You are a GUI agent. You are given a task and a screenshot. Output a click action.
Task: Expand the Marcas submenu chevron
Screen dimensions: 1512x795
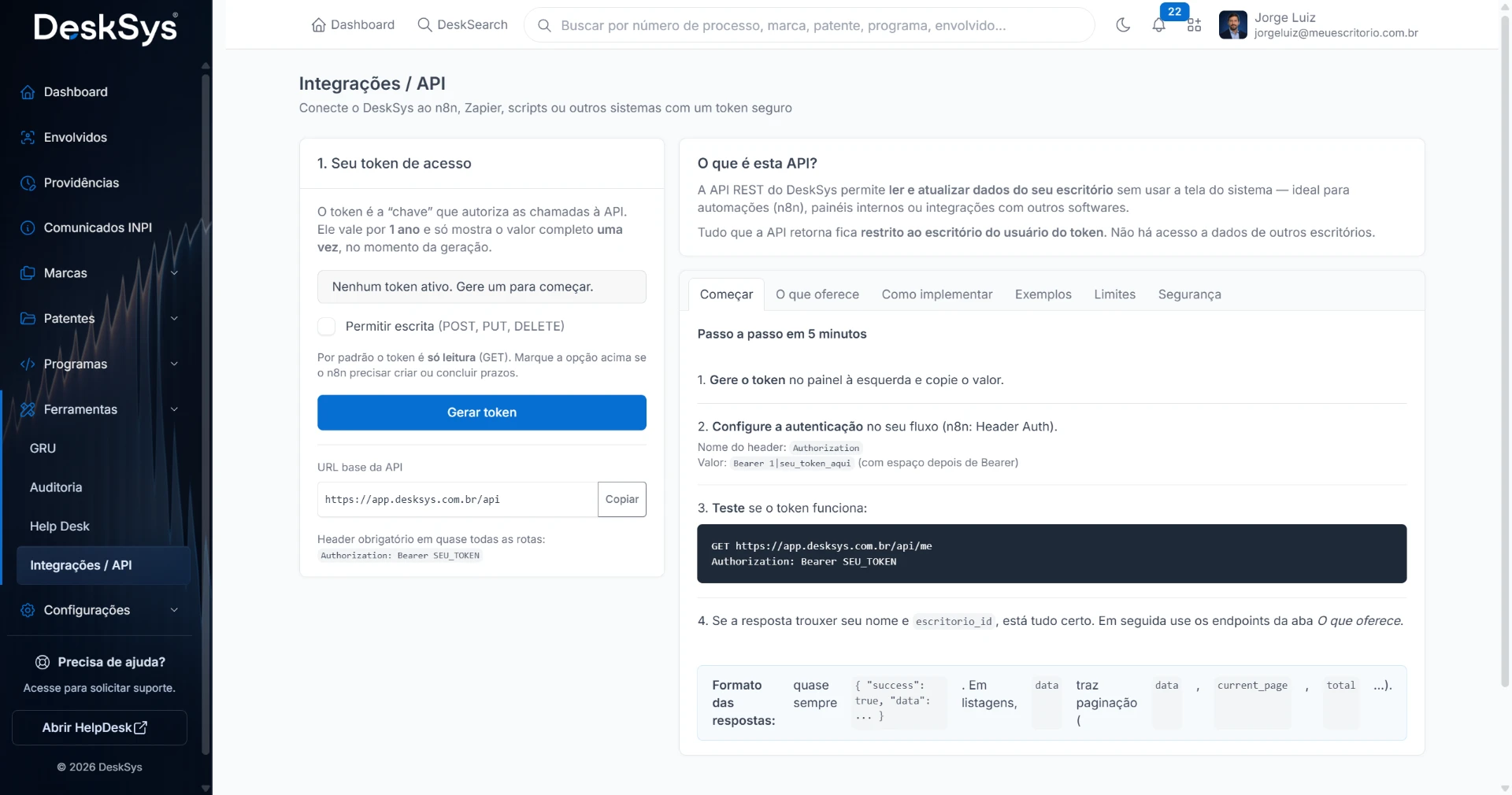[x=175, y=273]
